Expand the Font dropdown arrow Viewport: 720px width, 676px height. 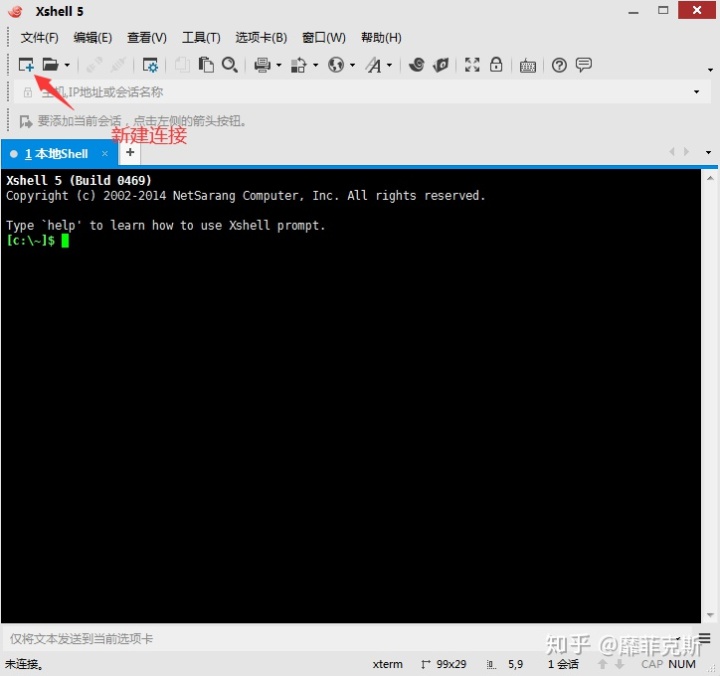pyautogui.click(x=389, y=65)
